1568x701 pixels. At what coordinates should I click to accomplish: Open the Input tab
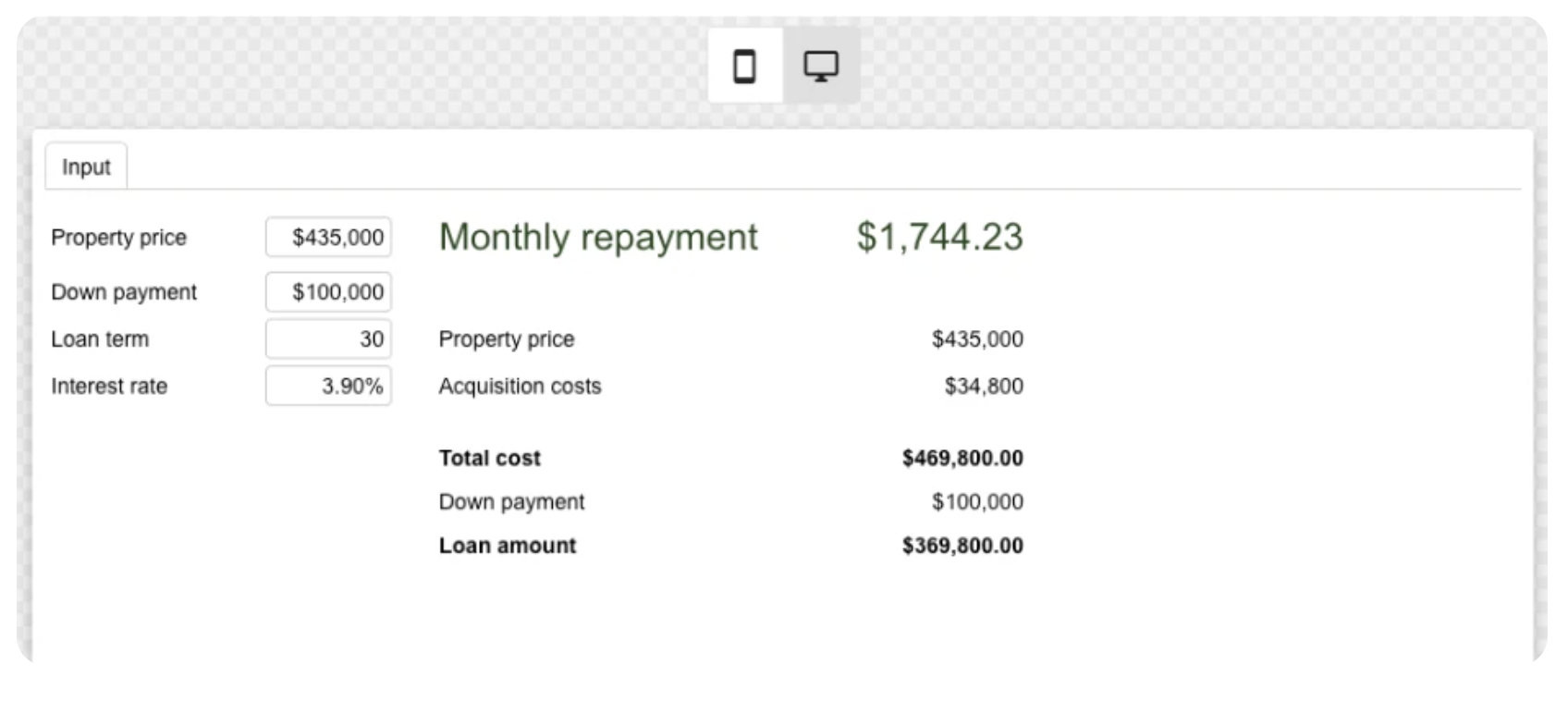pyautogui.click(x=86, y=166)
